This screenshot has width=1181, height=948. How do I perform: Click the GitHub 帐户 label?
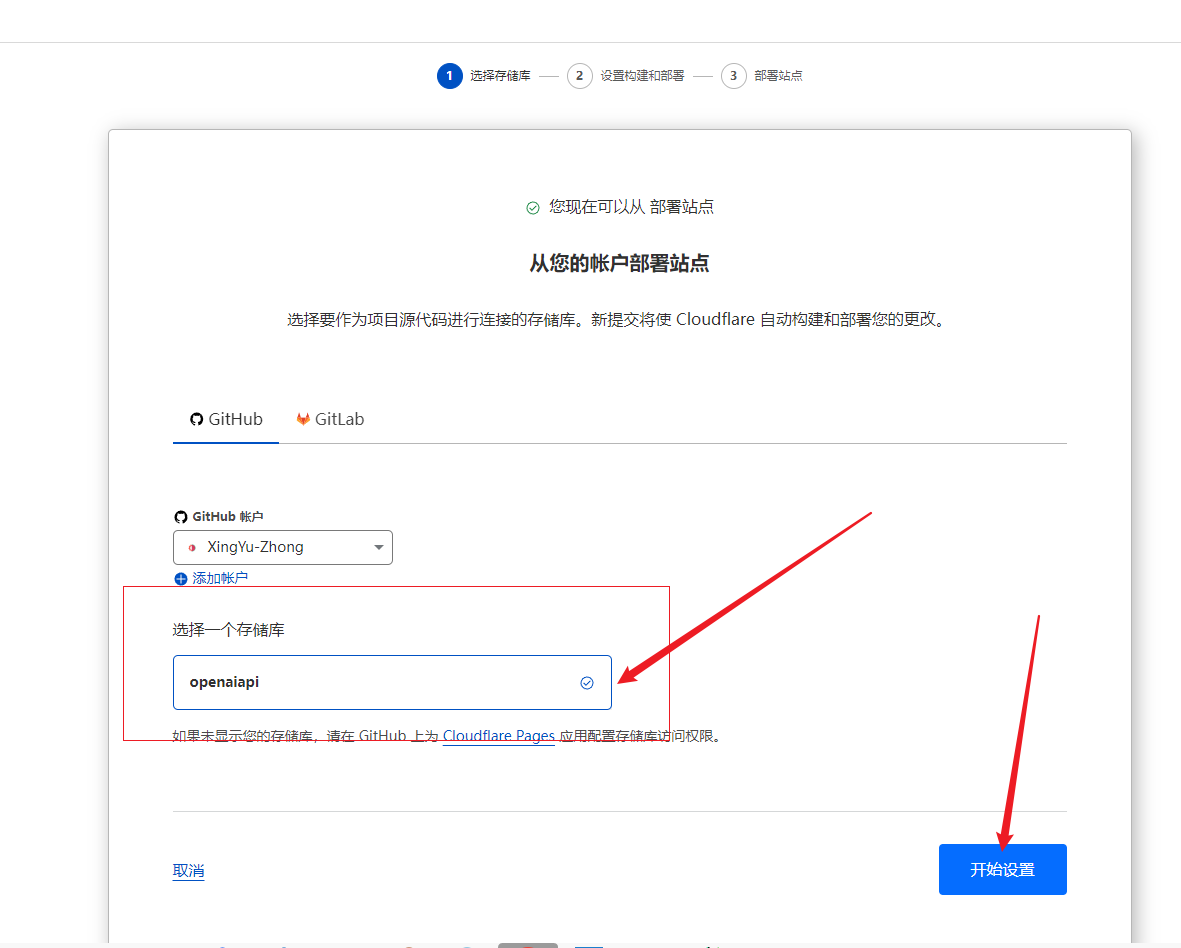pos(227,517)
